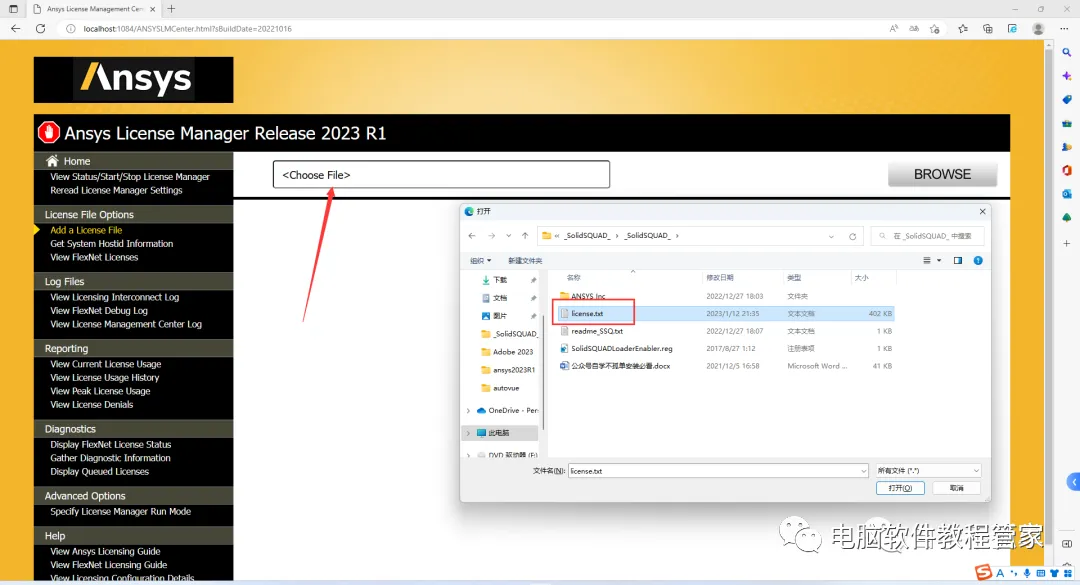This screenshot has height=585, width=1080.
Task: Select license.txt in the file list
Action: point(587,314)
